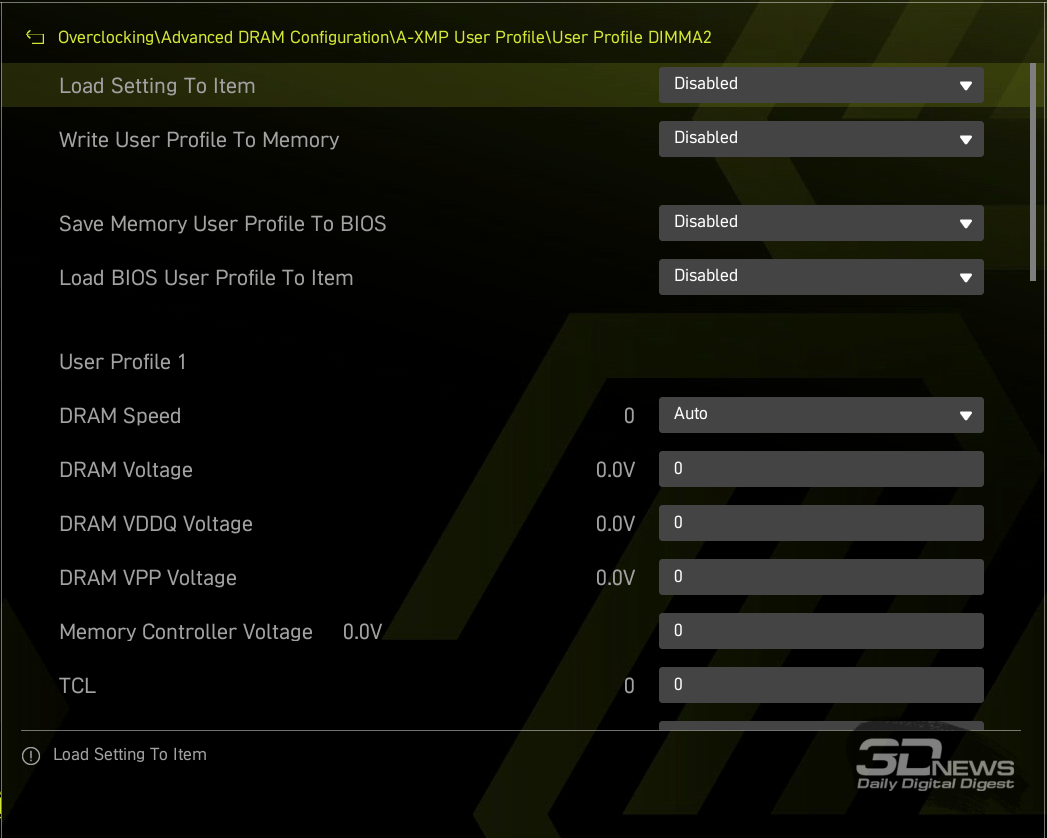
Task: Open the DRAM Speed Auto dropdown
Action: (x=820, y=415)
